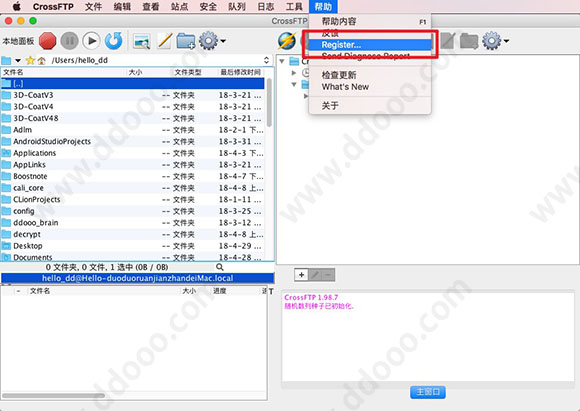Viewport: 580px width, 411px height.
Task: Open the 日志 menu
Action: 266,7
